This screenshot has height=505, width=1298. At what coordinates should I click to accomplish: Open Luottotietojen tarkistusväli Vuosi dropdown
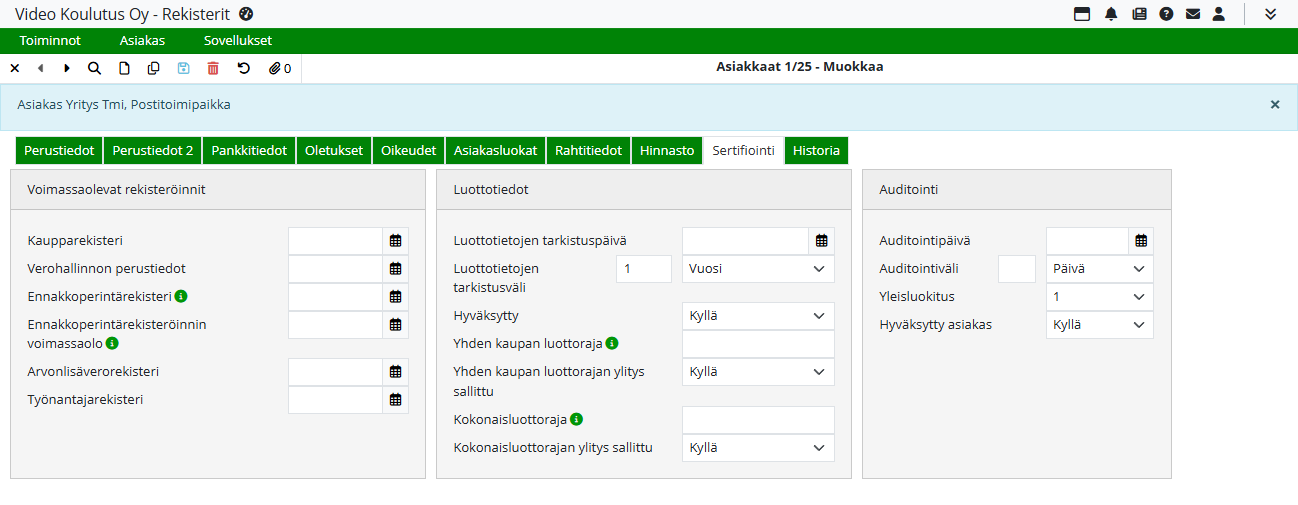(x=758, y=269)
